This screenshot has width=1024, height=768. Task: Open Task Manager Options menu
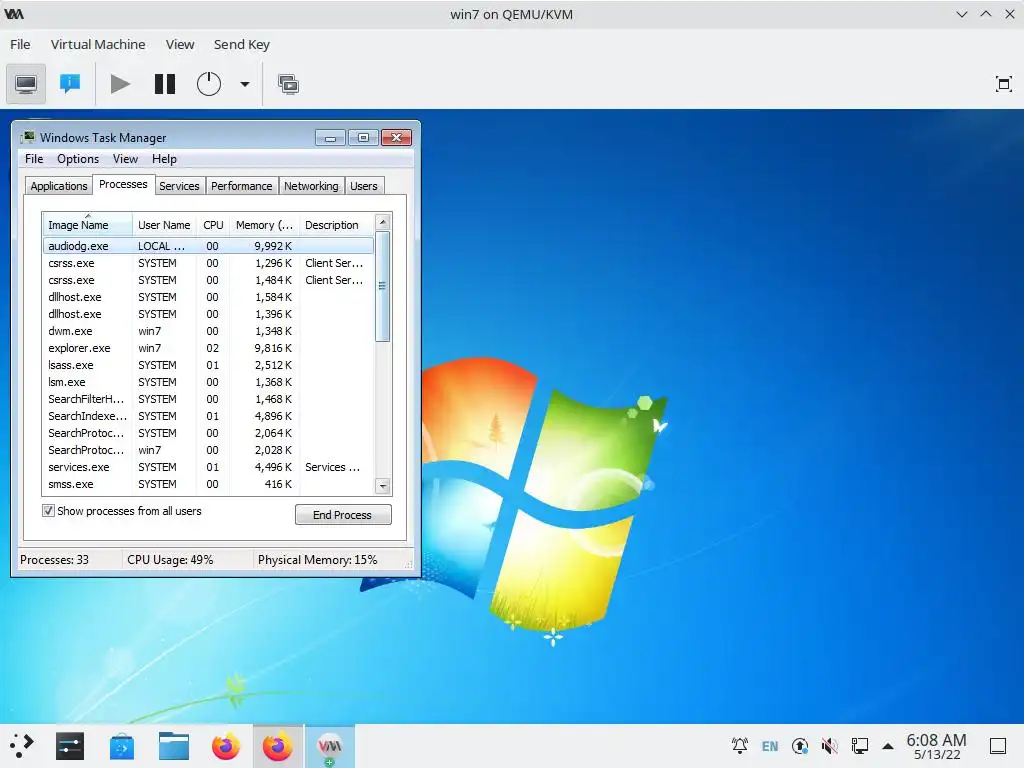pos(78,159)
